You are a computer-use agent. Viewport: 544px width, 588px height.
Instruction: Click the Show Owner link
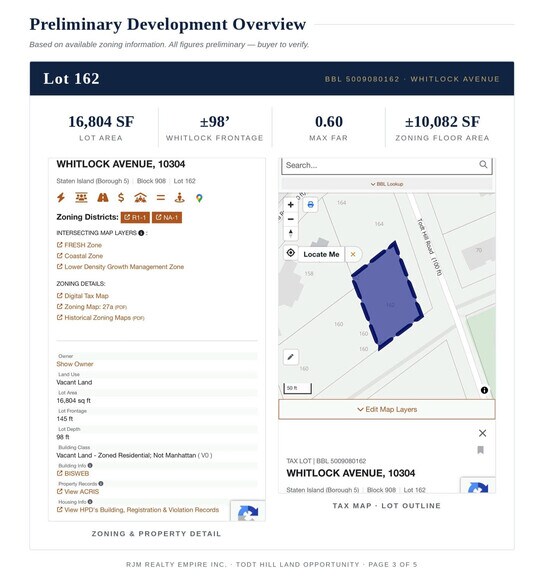[75, 364]
